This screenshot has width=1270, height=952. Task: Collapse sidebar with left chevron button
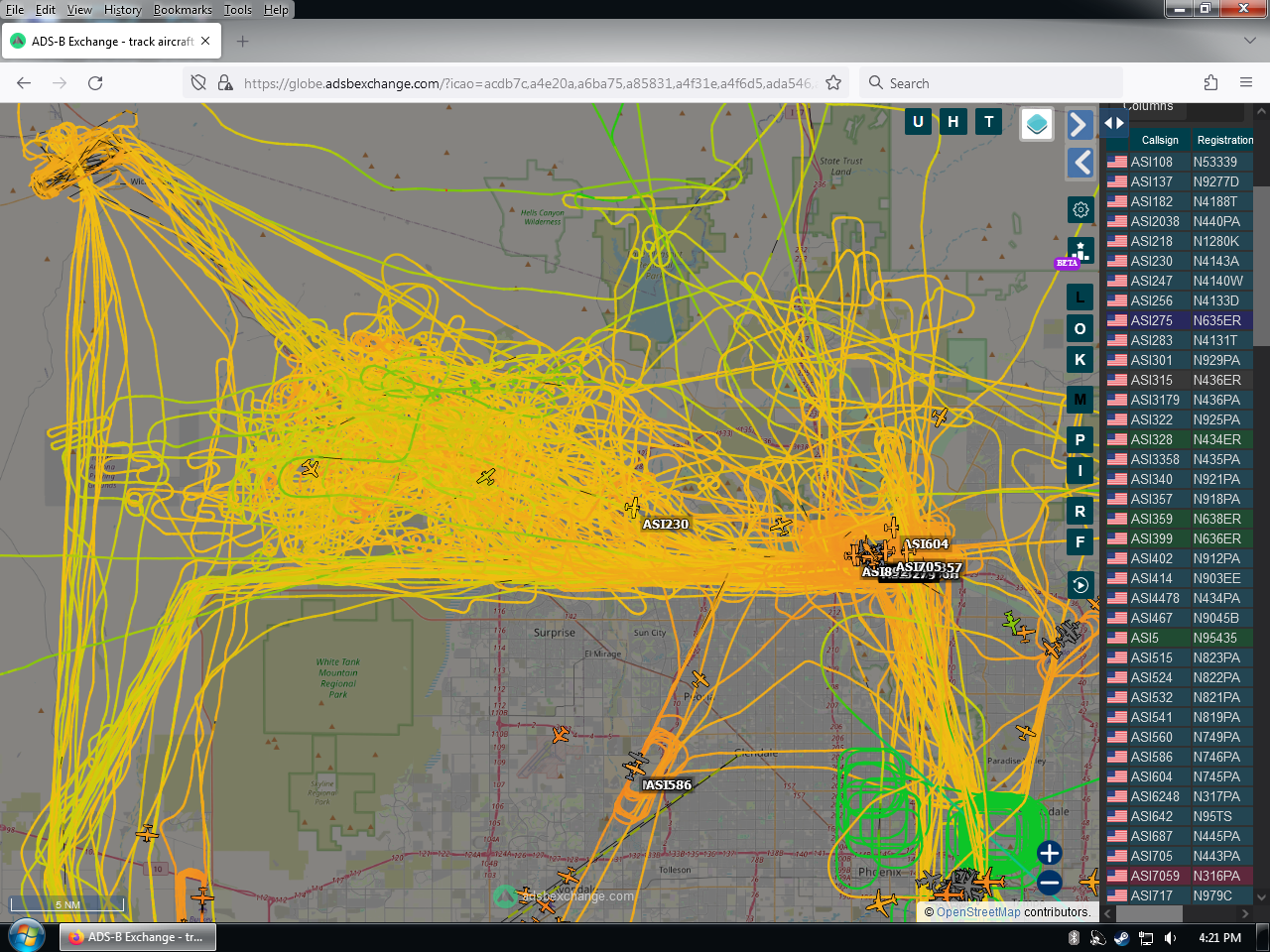[x=1080, y=163]
